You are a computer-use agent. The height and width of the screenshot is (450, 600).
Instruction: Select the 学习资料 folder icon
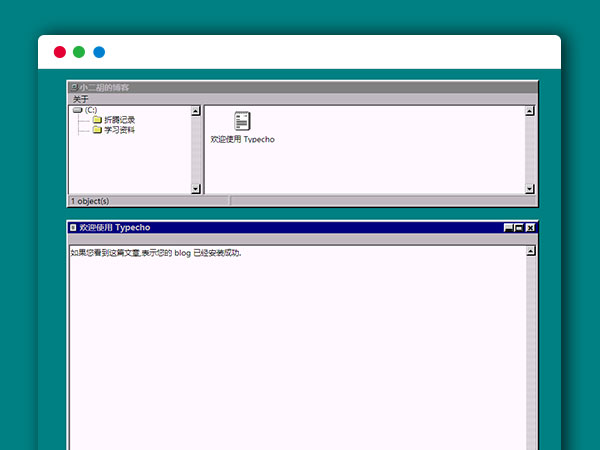point(97,130)
